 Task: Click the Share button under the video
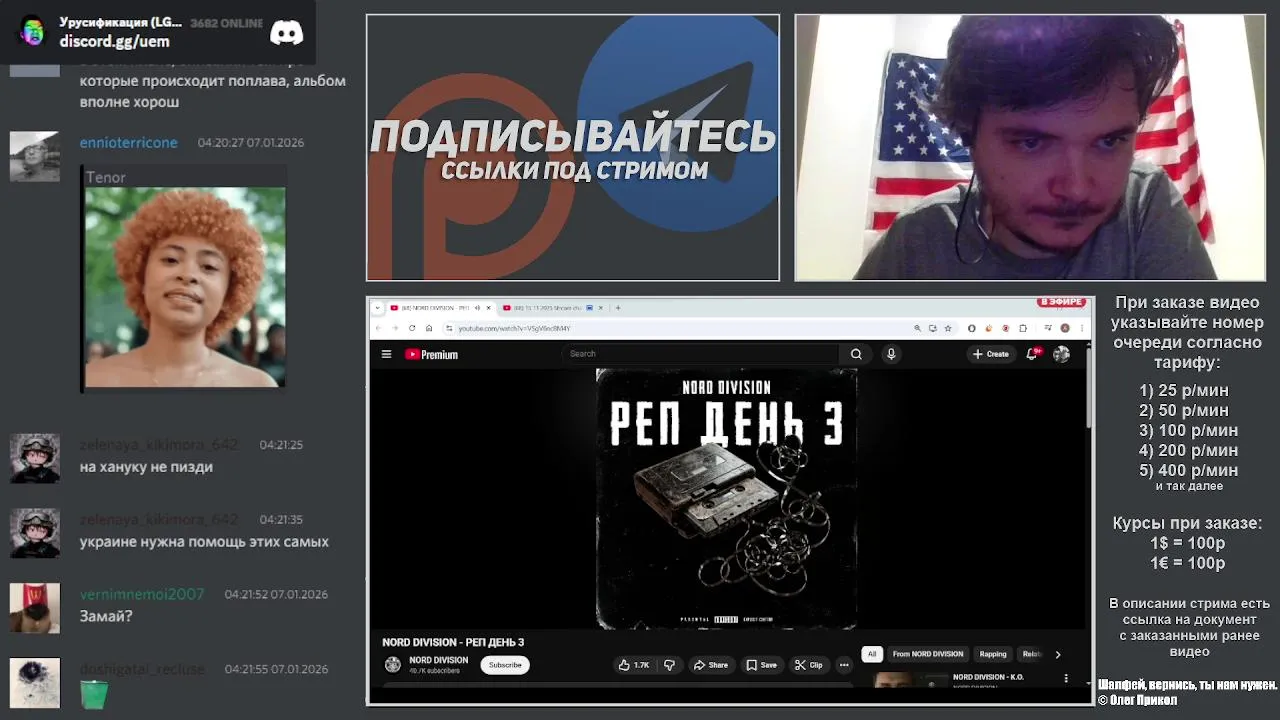pos(711,665)
